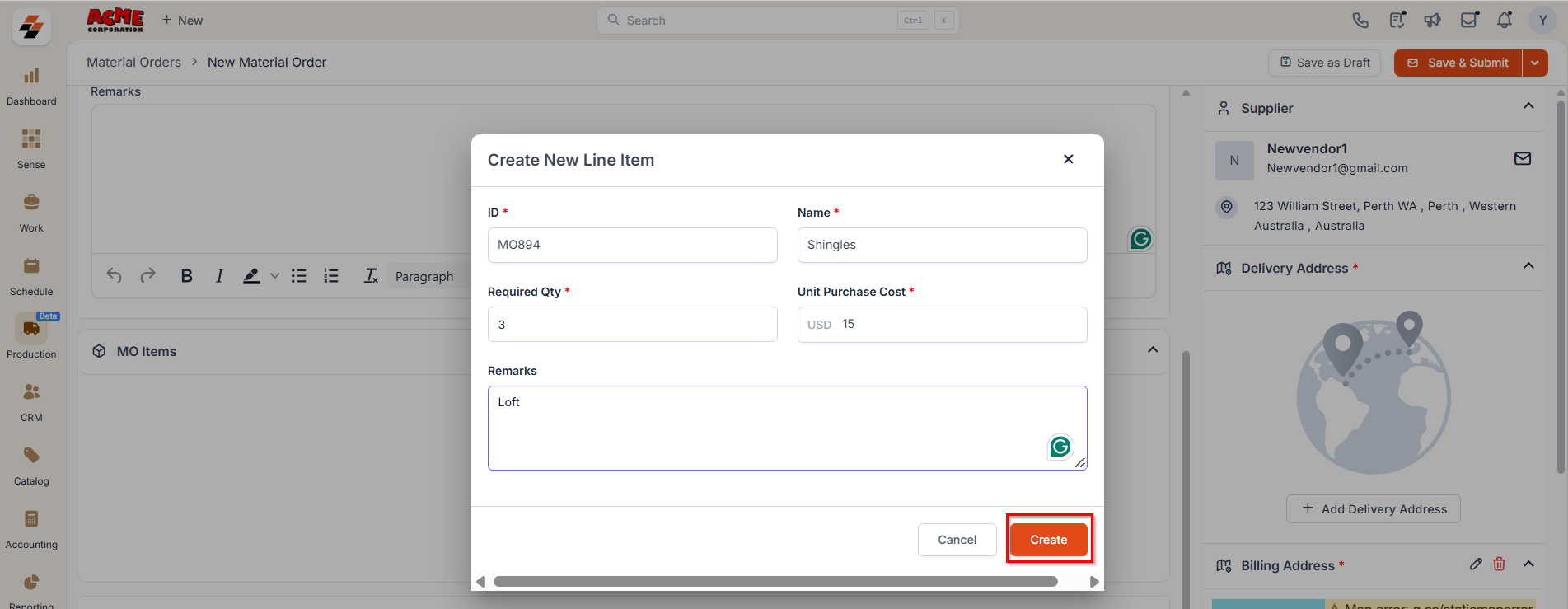Toggle bulleted list in editor
Image resolution: width=1568 pixels, height=609 pixels.
(299, 276)
